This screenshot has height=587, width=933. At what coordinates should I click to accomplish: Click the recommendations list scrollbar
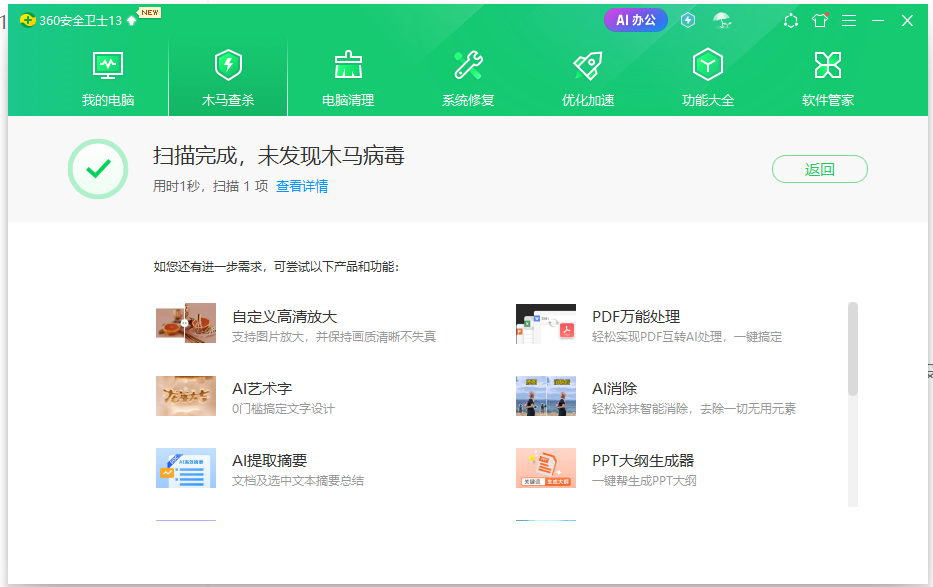click(853, 349)
